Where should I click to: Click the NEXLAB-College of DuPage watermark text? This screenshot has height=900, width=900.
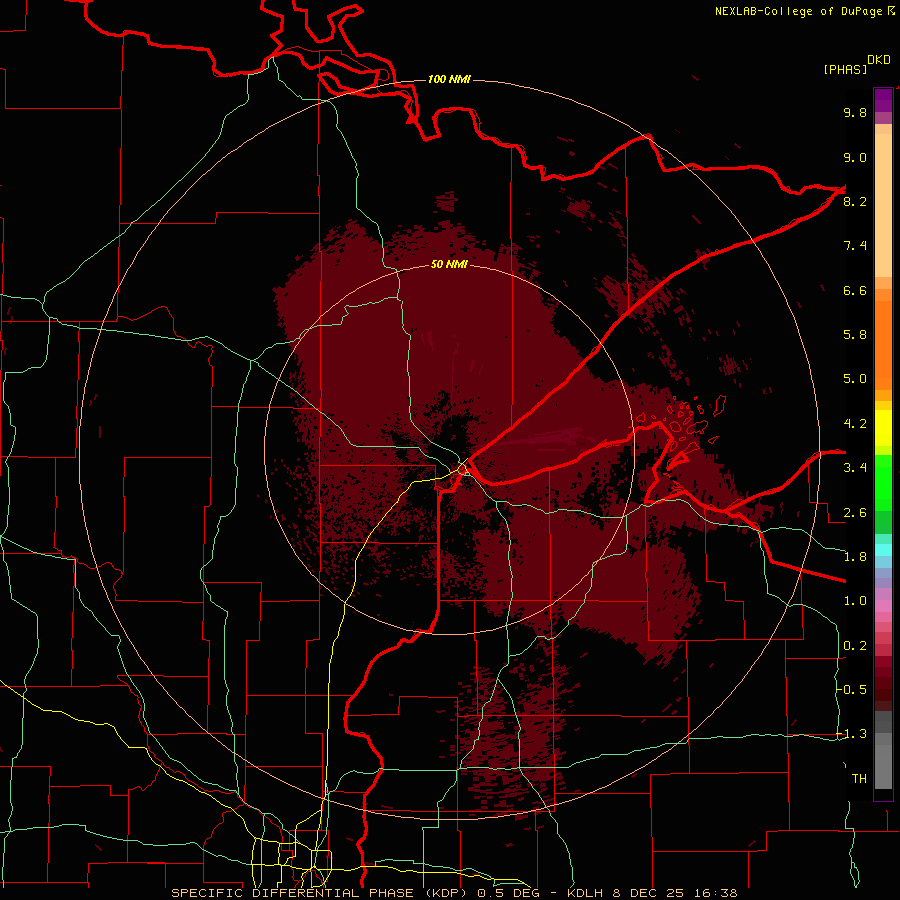[x=805, y=11]
